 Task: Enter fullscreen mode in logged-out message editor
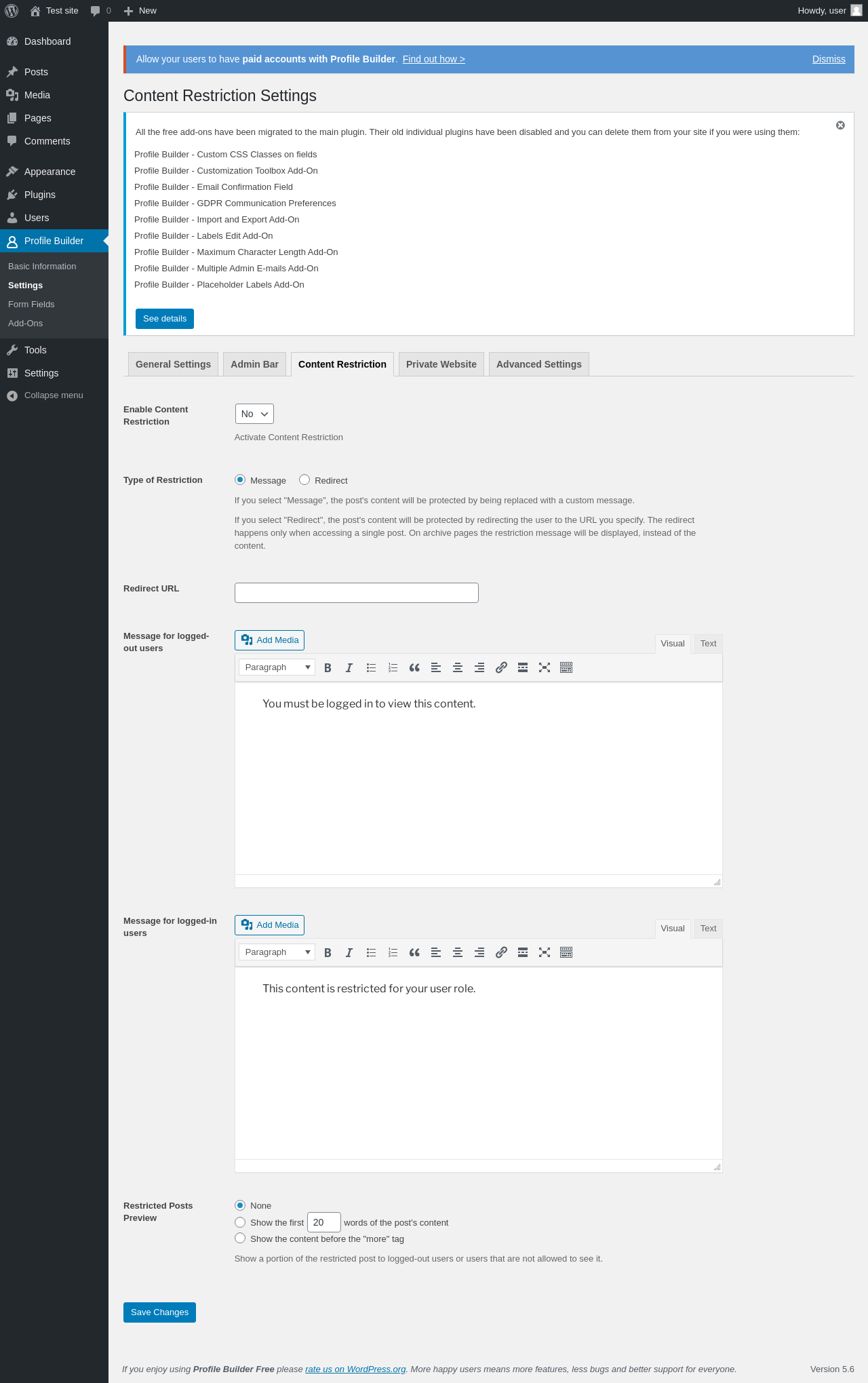545,667
